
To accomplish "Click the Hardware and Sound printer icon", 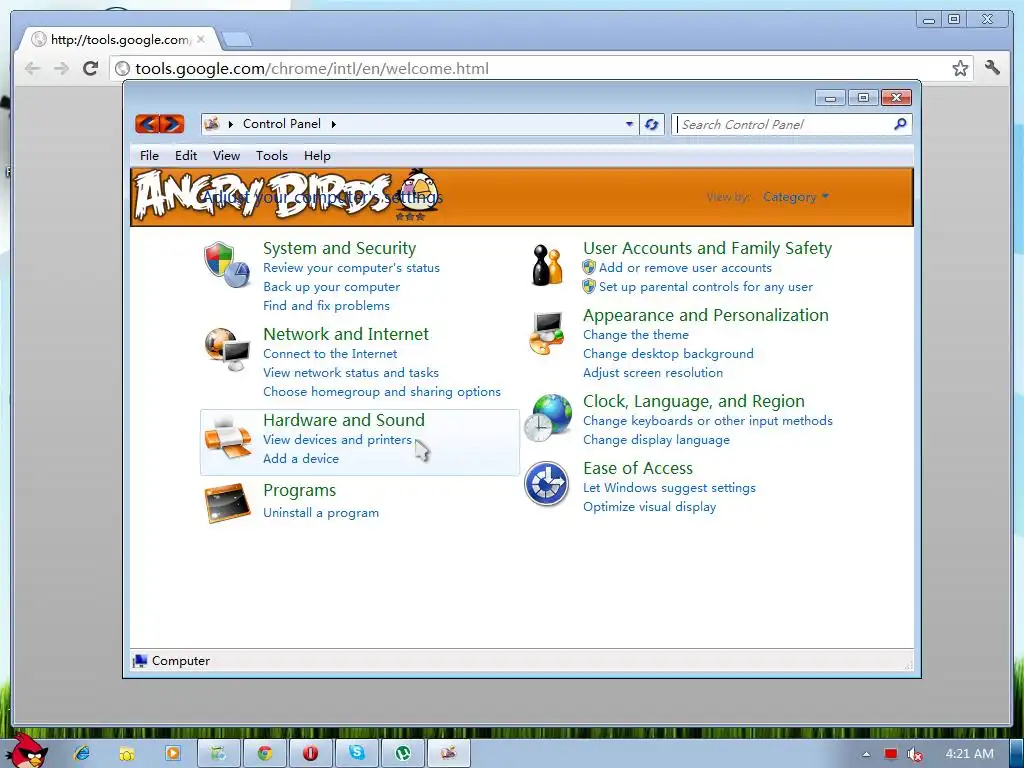I will [x=227, y=436].
